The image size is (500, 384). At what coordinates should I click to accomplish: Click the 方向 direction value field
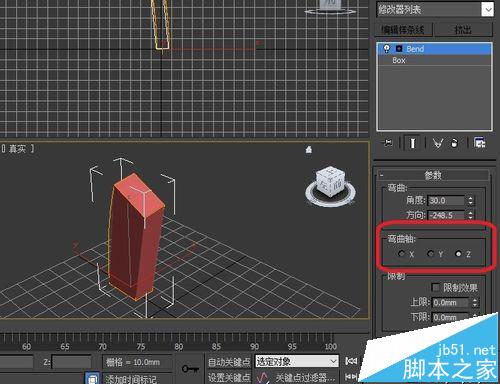446,215
